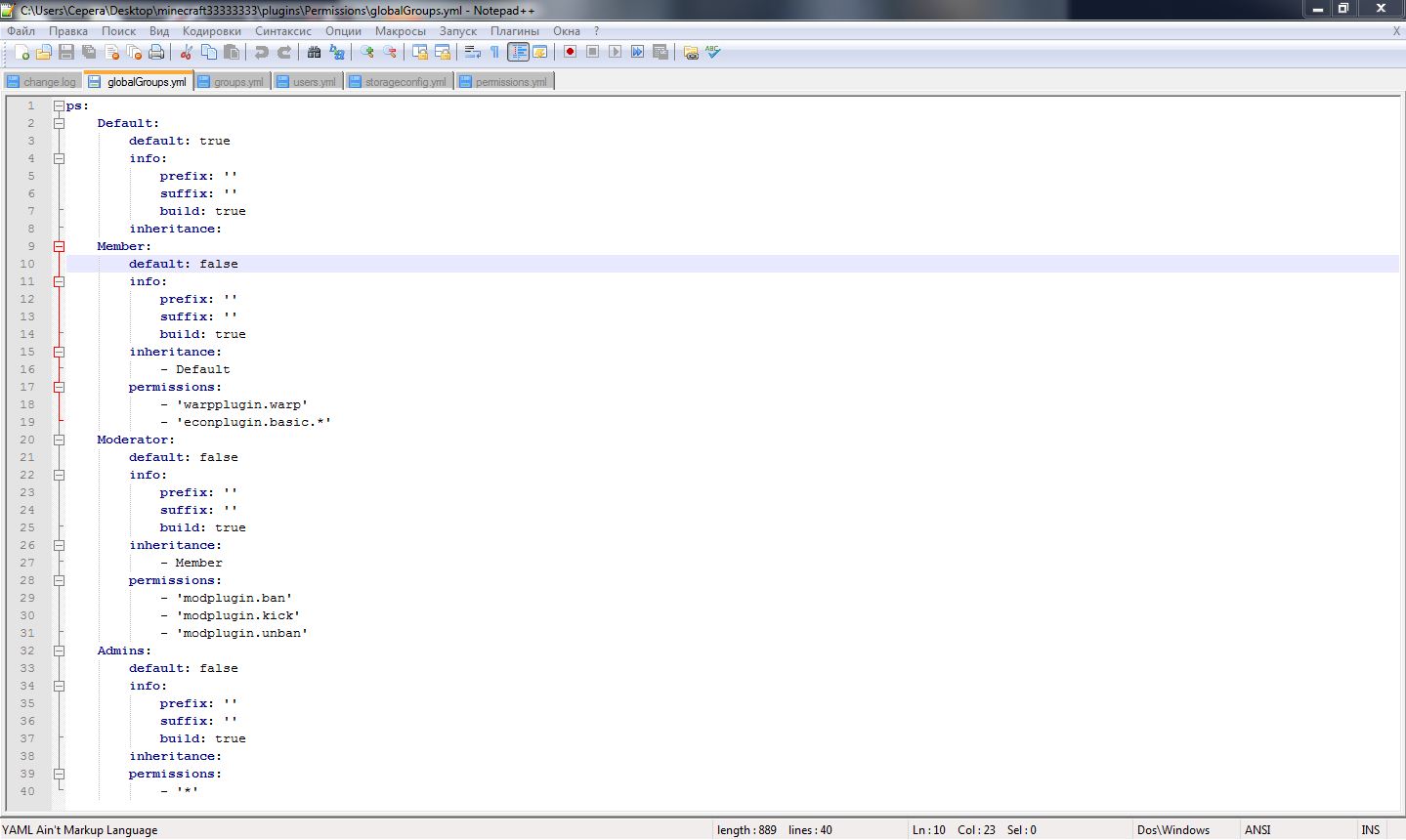Click line number 25 in the margin
This screenshot has width=1406, height=840.
coord(27,527)
